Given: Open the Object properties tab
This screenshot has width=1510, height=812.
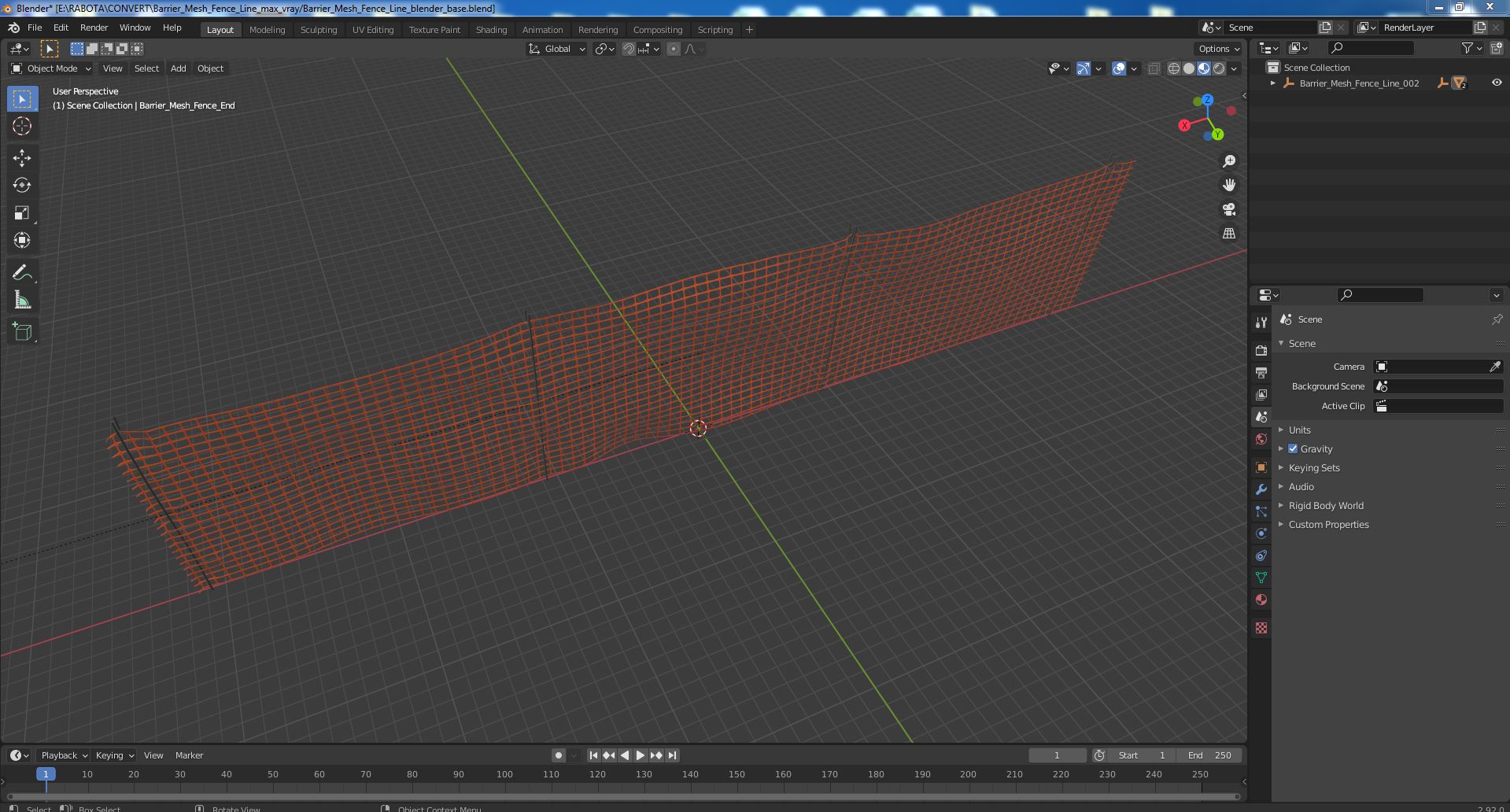Looking at the screenshot, I should point(1261,467).
